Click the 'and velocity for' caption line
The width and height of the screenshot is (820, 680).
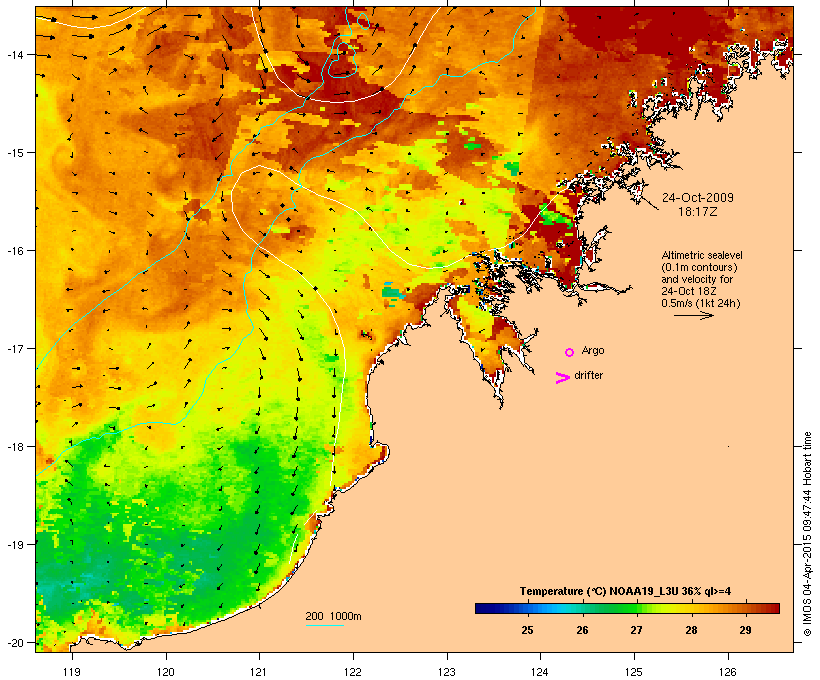697,279
